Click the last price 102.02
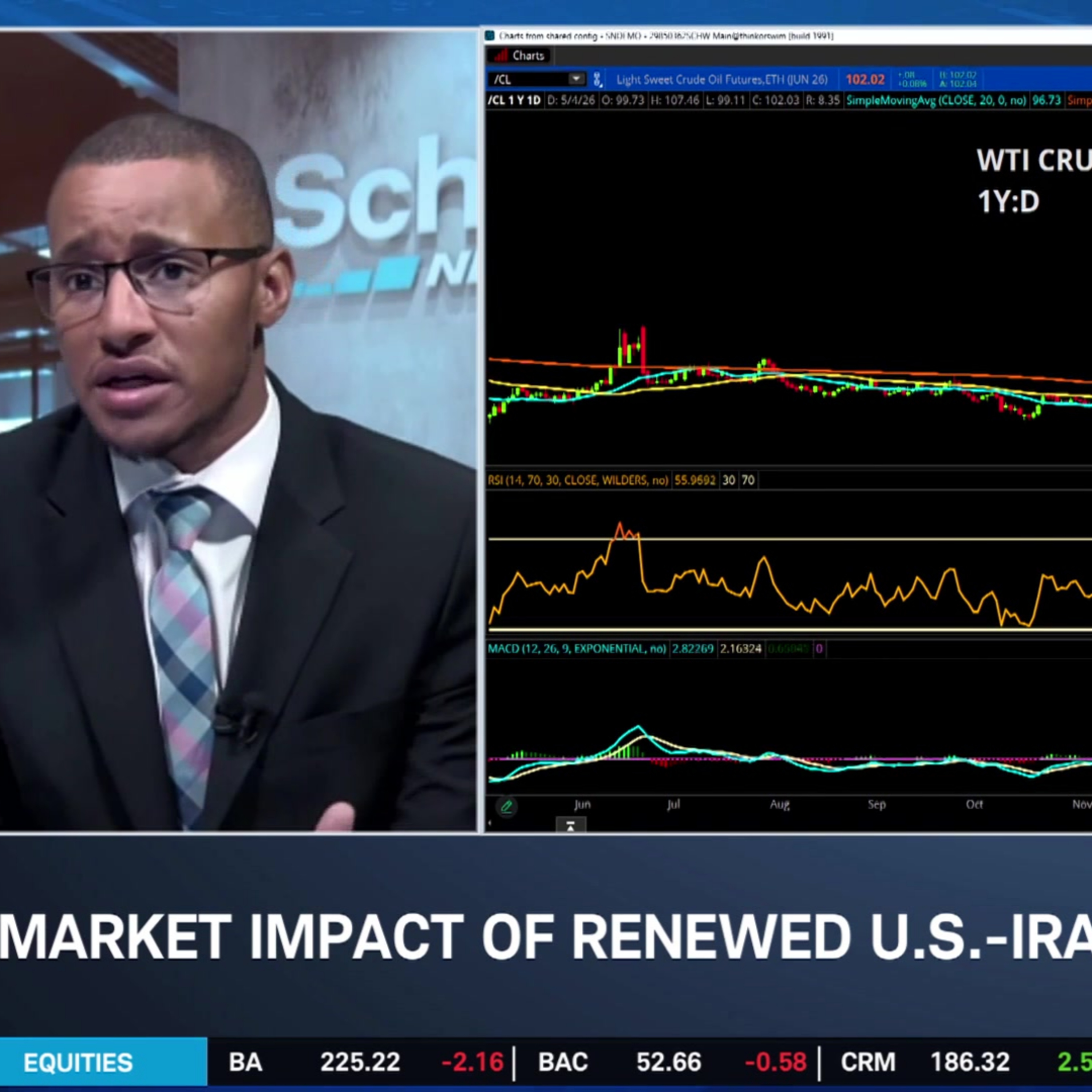The width and height of the screenshot is (1092, 1092). click(x=865, y=79)
